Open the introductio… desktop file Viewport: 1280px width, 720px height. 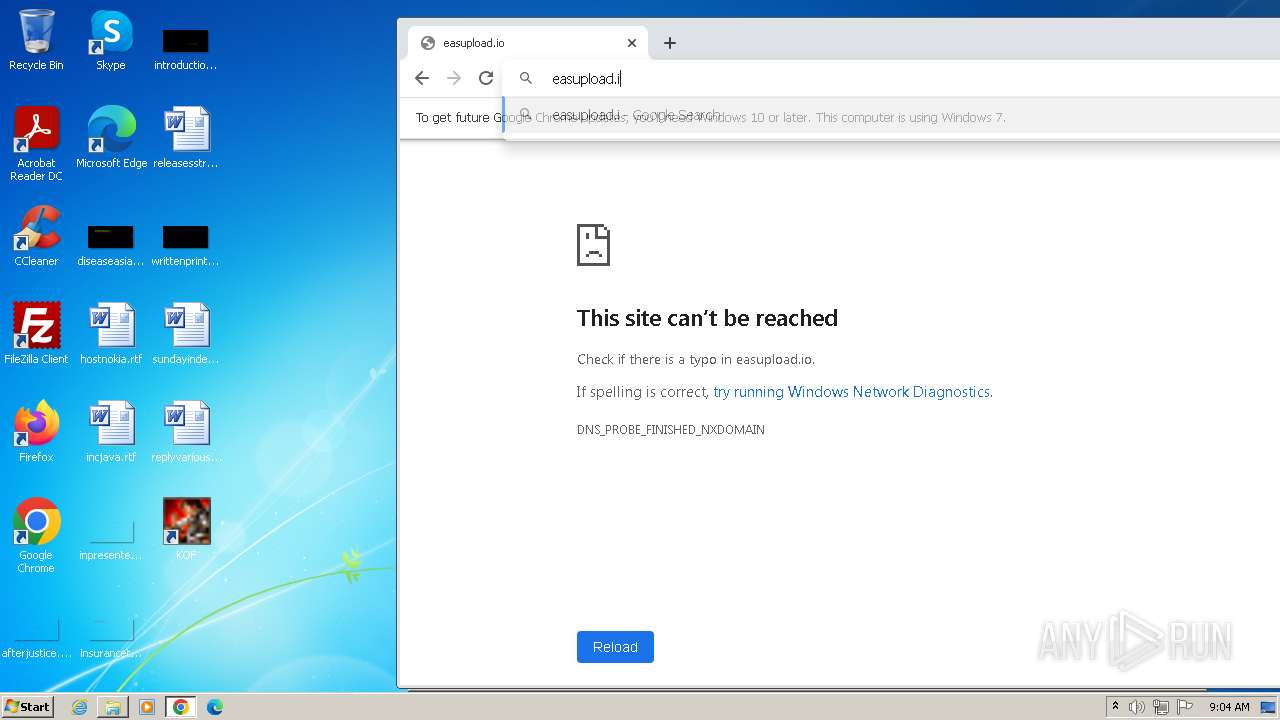(x=186, y=49)
